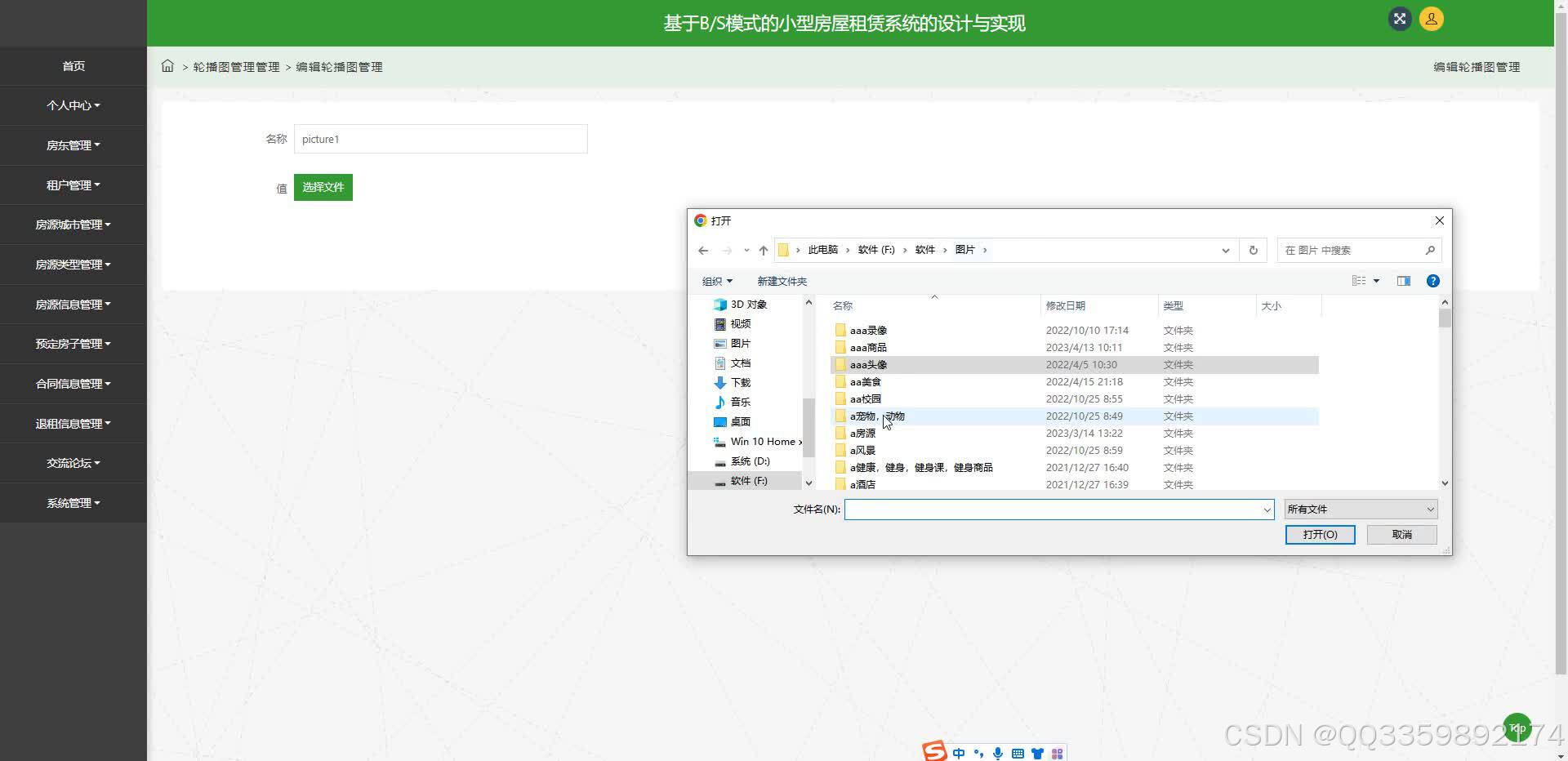The height and width of the screenshot is (761, 1568).
Task: Expand the 退租信息管理 sidebar menu
Action: point(73,424)
